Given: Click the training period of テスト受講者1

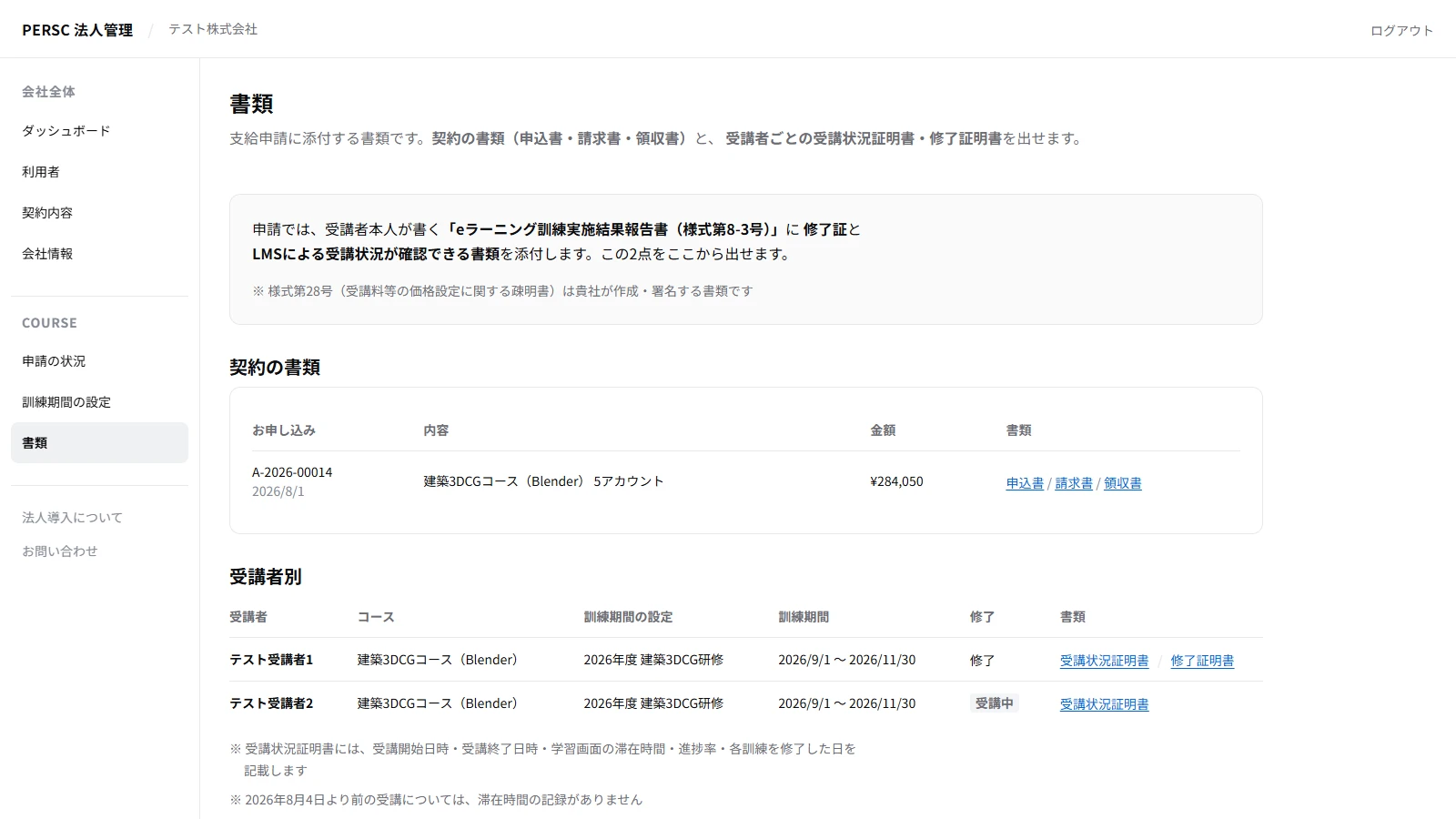Looking at the screenshot, I should coord(847,660).
